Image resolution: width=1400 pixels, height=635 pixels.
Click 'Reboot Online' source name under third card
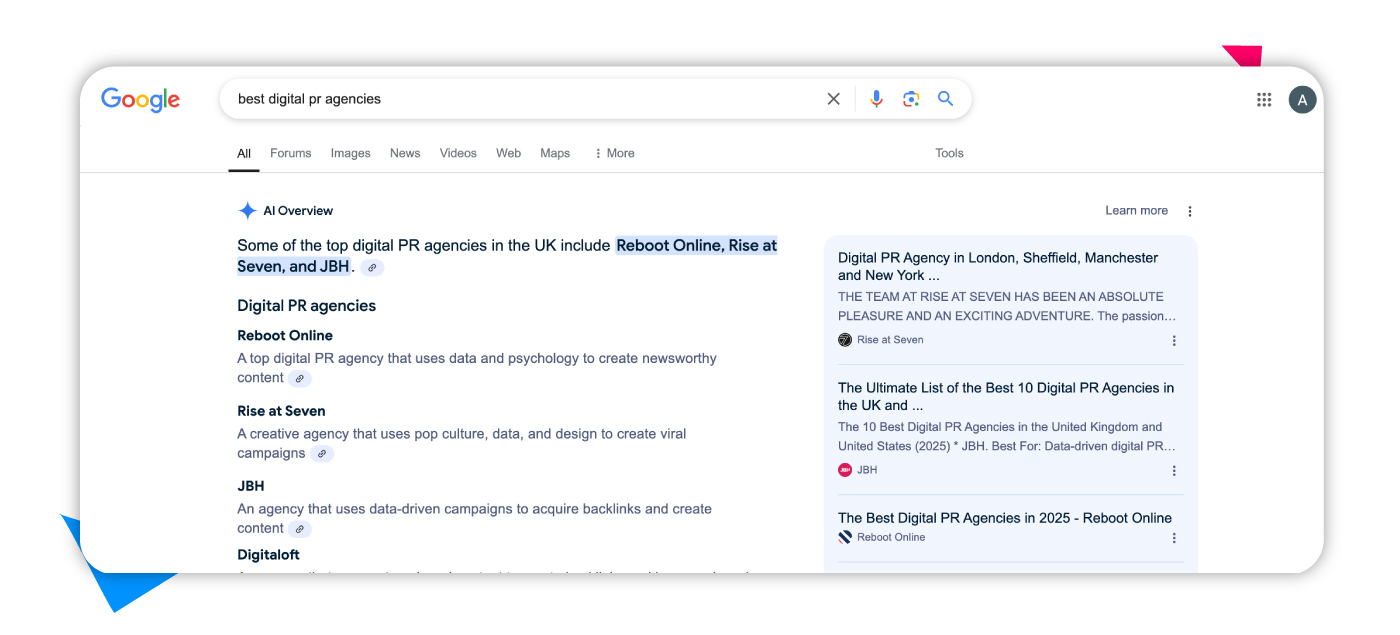coord(891,537)
